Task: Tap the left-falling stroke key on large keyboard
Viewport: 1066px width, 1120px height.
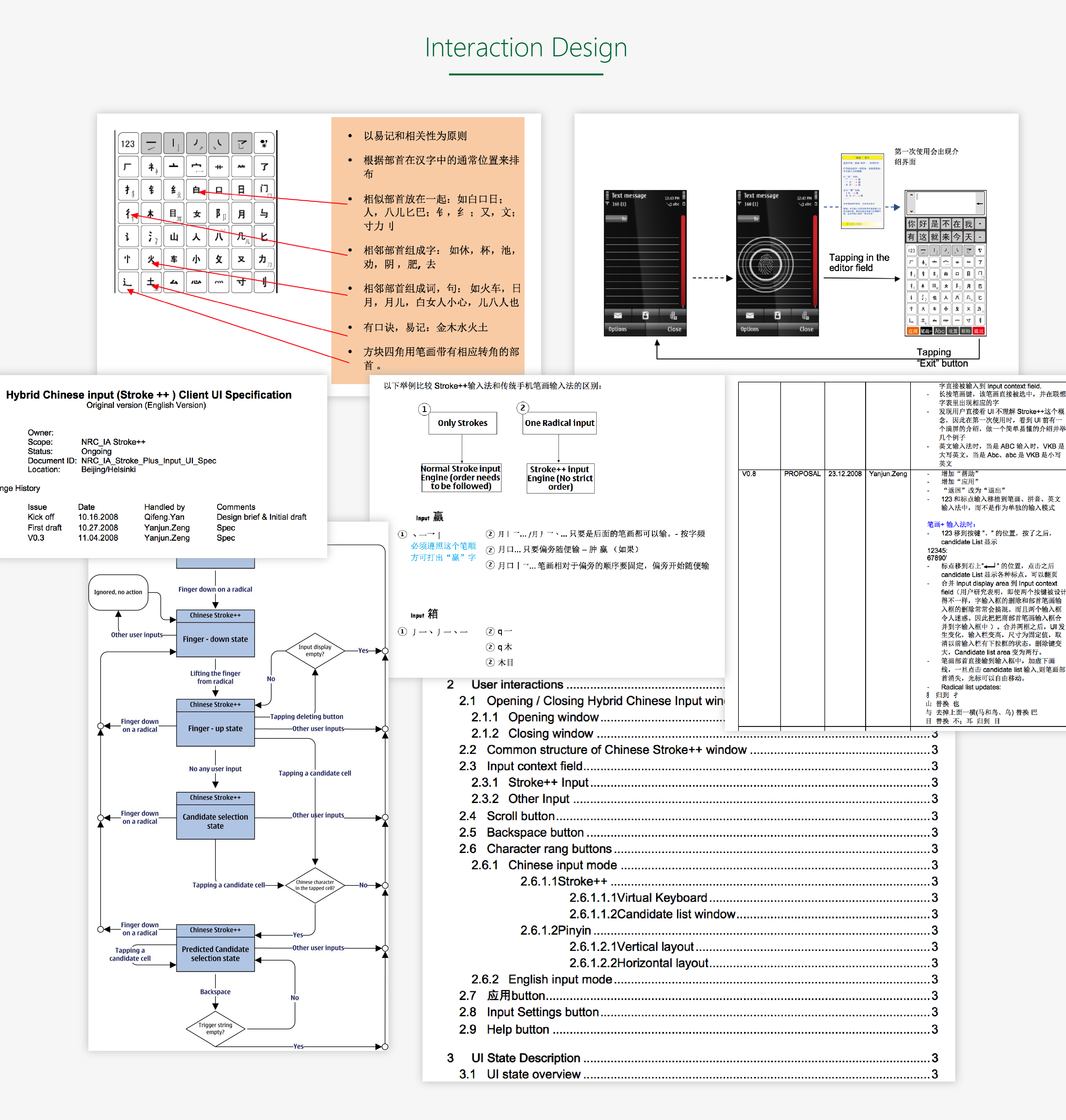Action: (x=196, y=144)
